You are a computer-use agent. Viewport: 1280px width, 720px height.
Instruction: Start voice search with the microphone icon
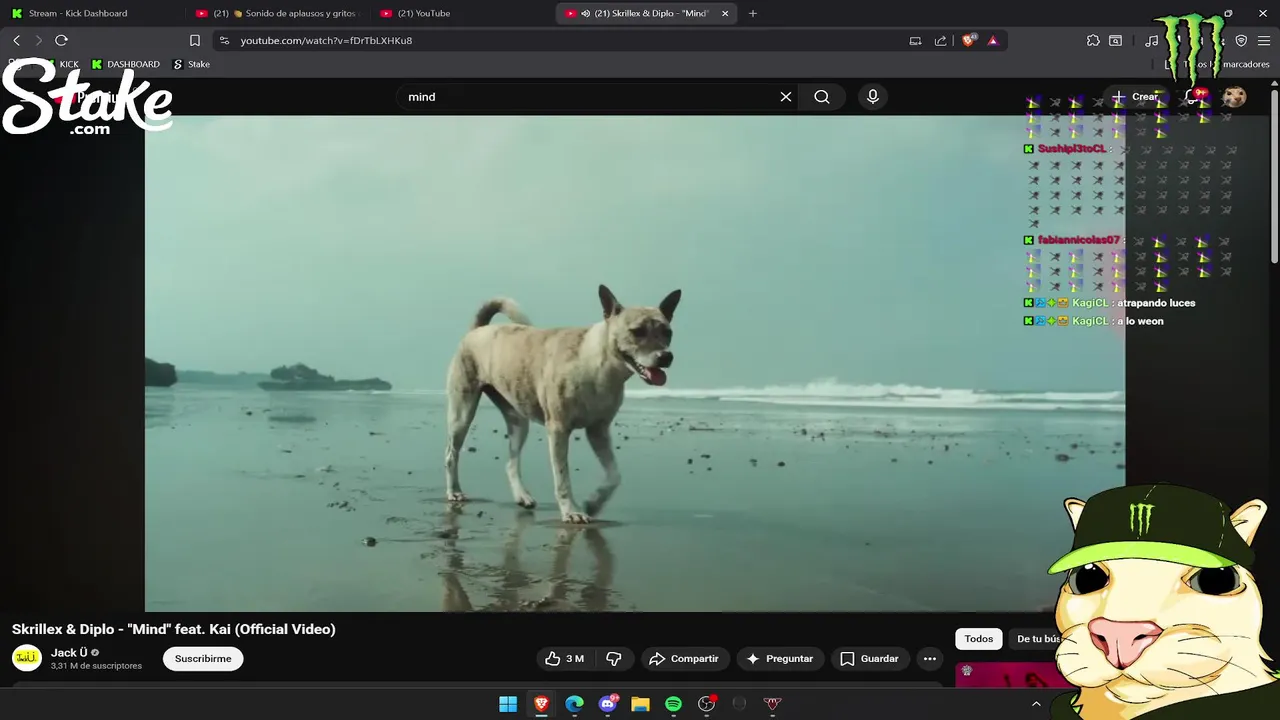click(873, 97)
